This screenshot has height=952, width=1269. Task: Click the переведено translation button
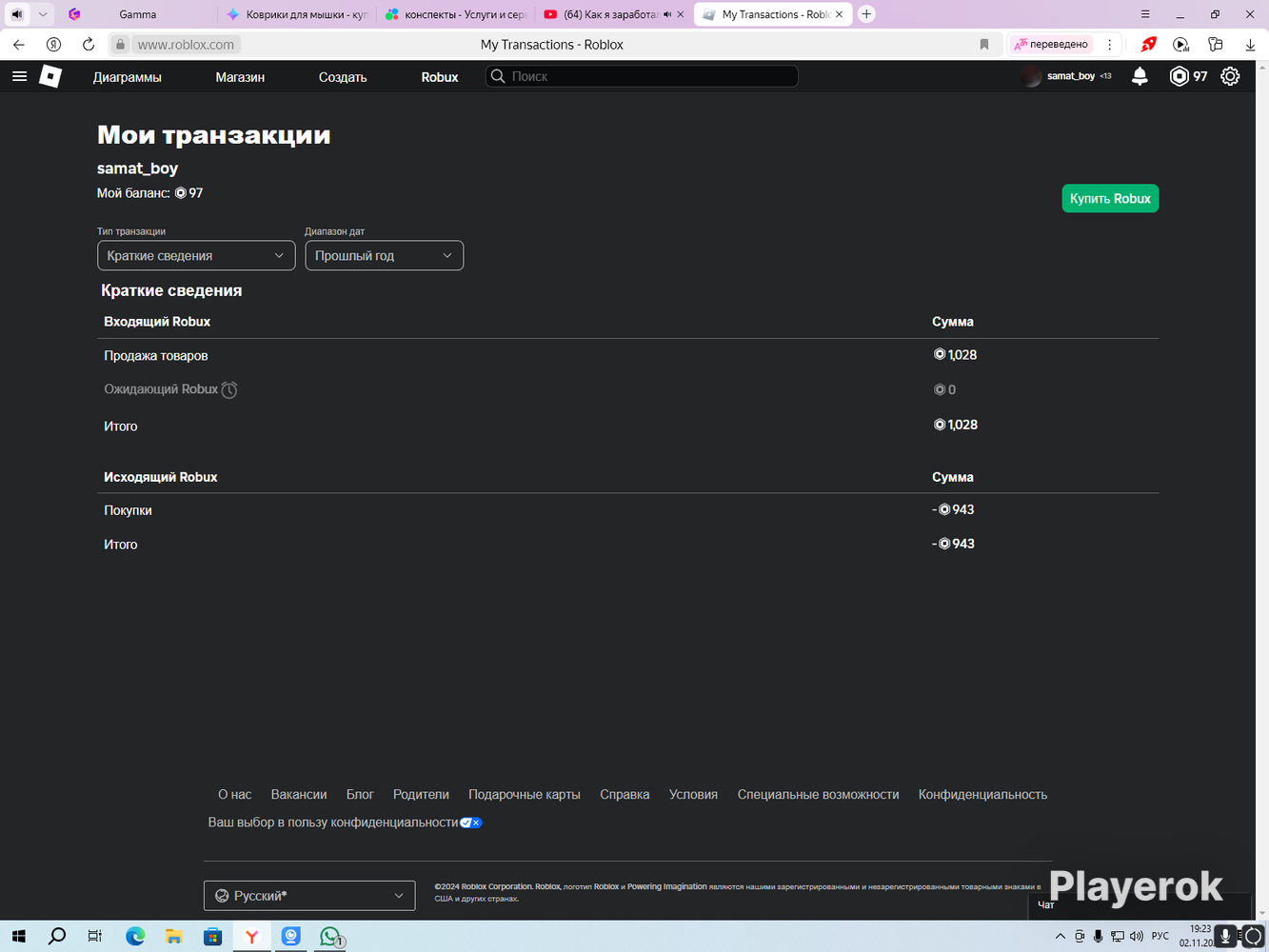[1051, 44]
